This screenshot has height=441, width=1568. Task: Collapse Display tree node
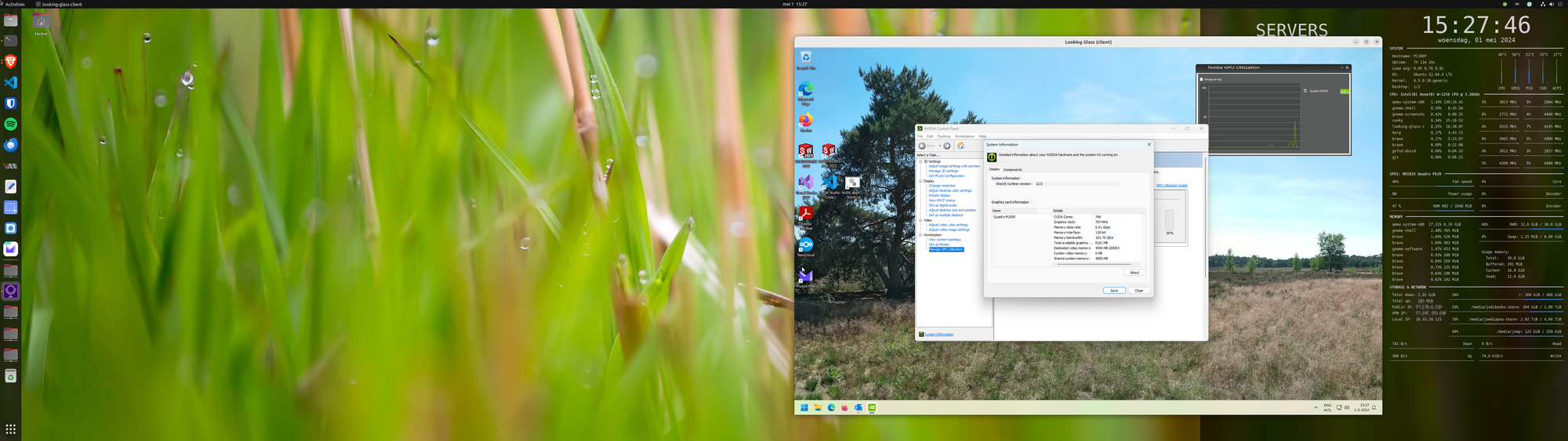point(920,181)
